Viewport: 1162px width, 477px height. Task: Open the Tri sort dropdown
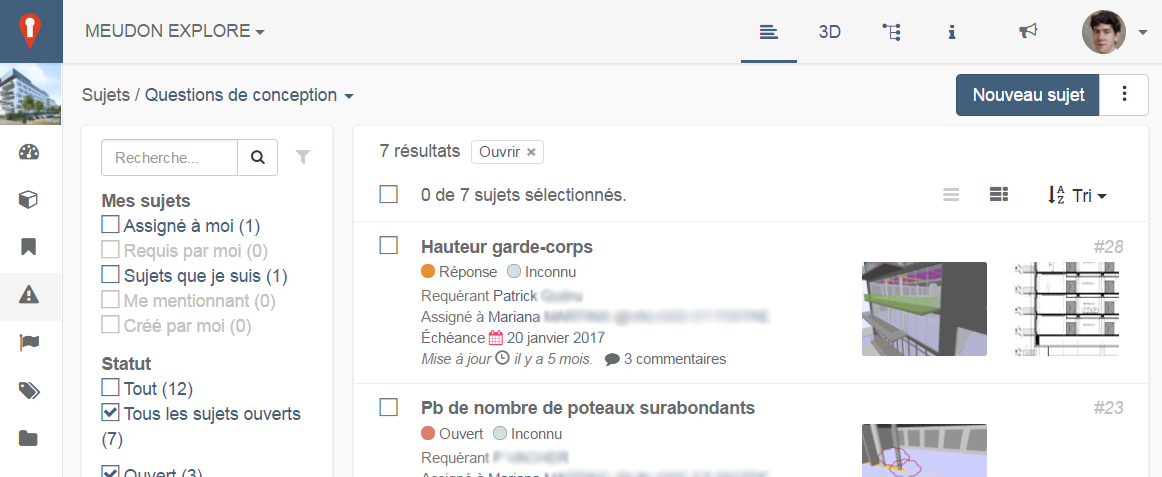(x=1077, y=196)
